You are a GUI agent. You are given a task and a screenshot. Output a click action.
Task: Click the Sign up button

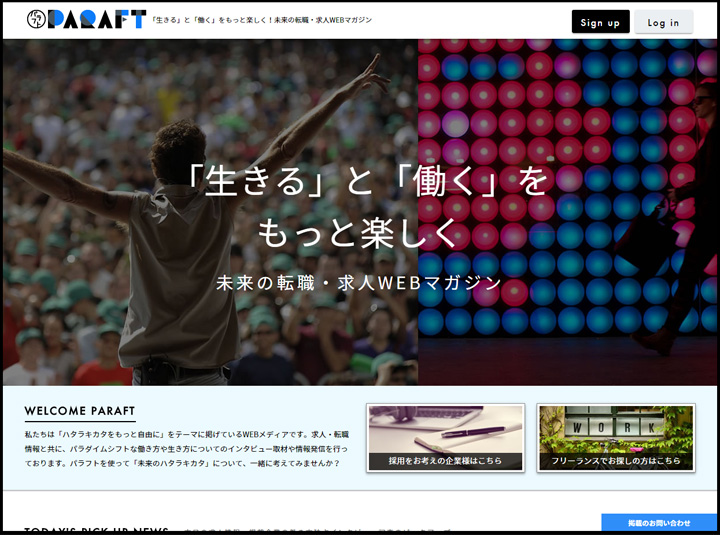[600, 22]
